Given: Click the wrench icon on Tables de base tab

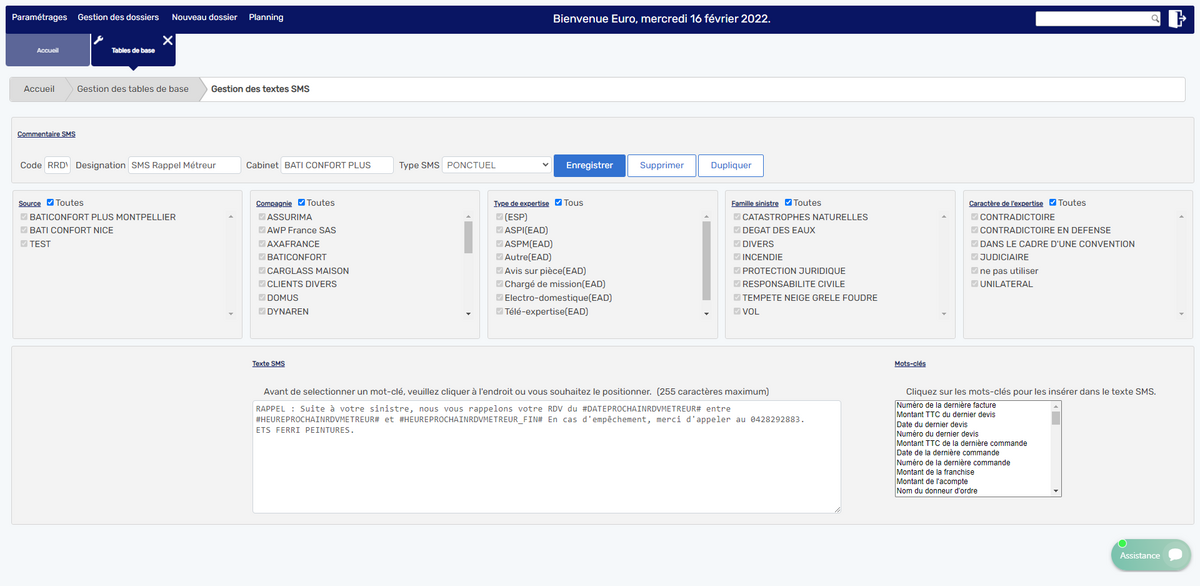Looking at the screenshot, I should coord(99,40).
